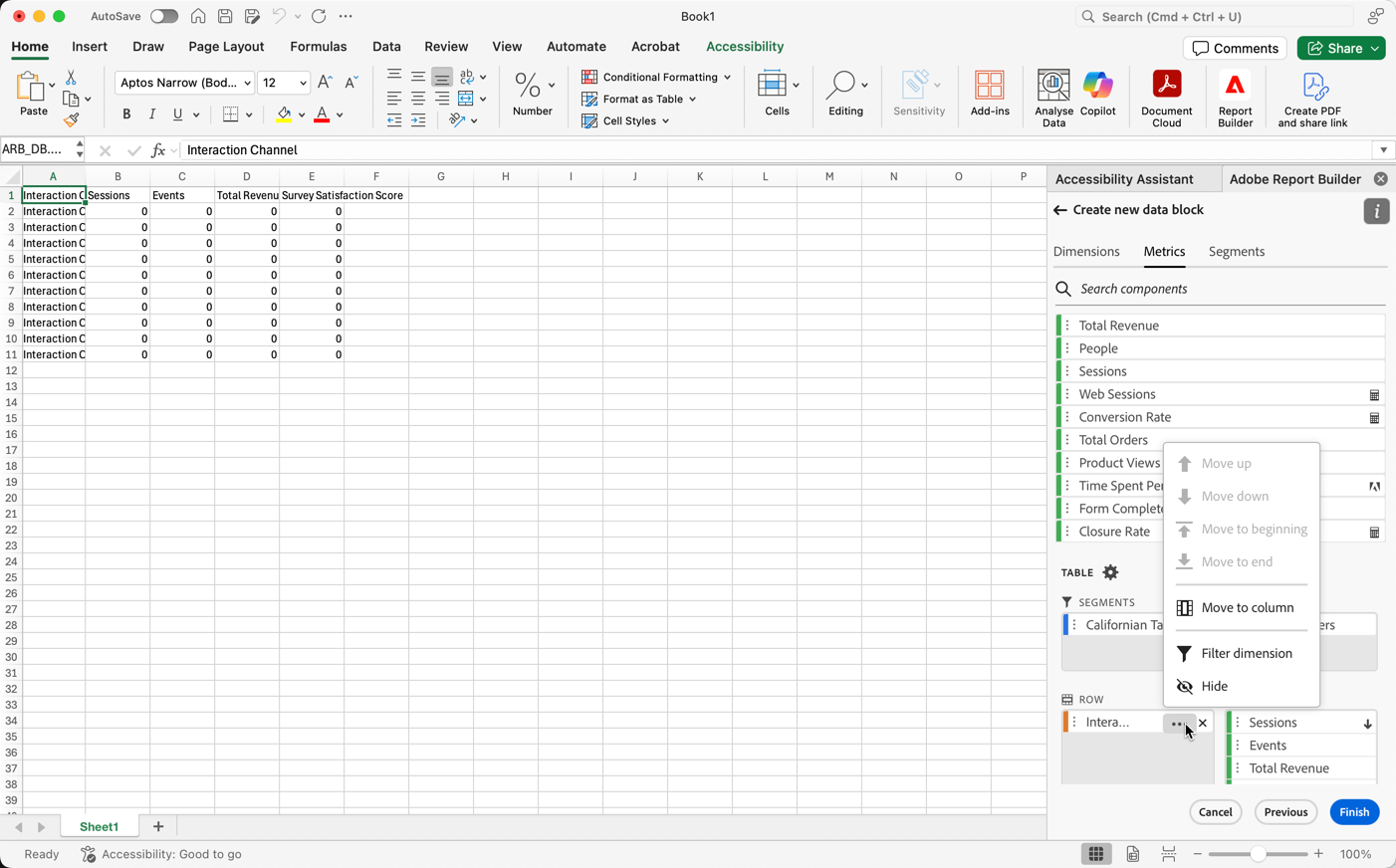Click the sort arrow on the Sessions metric
1396x868 pixels.
(x=1368, y=724)
